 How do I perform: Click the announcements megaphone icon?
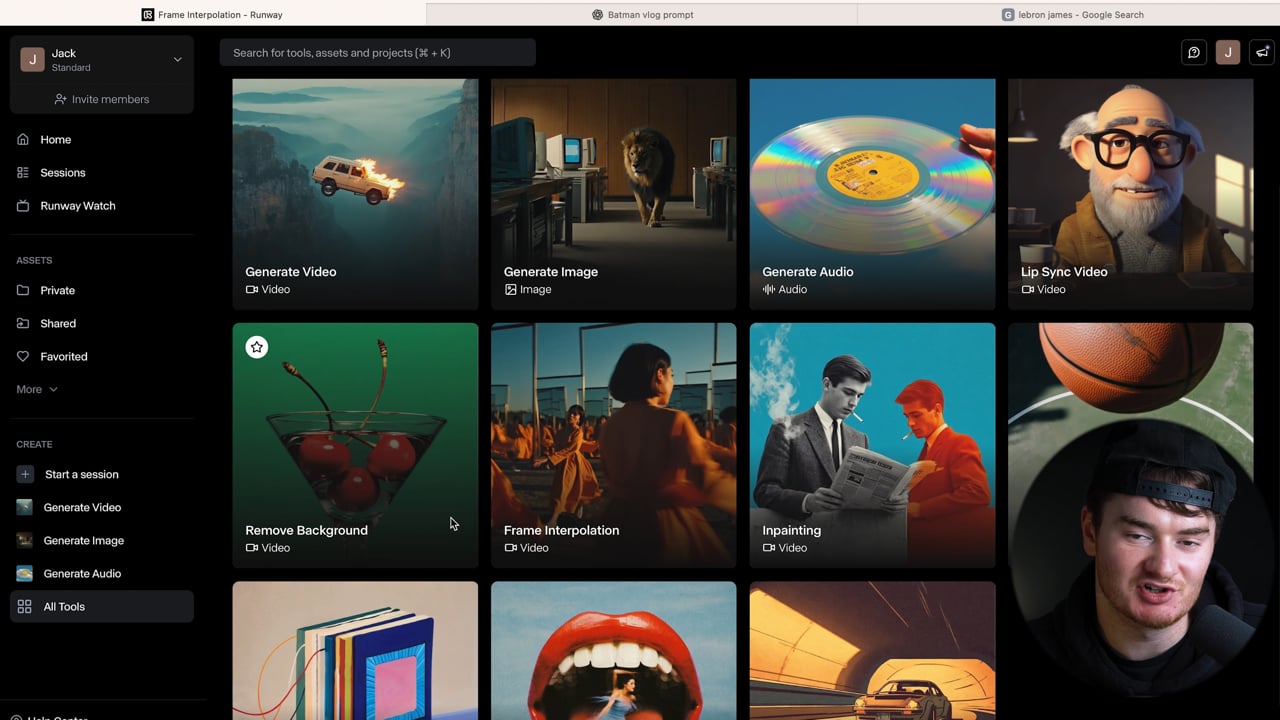click(1262, 53)
